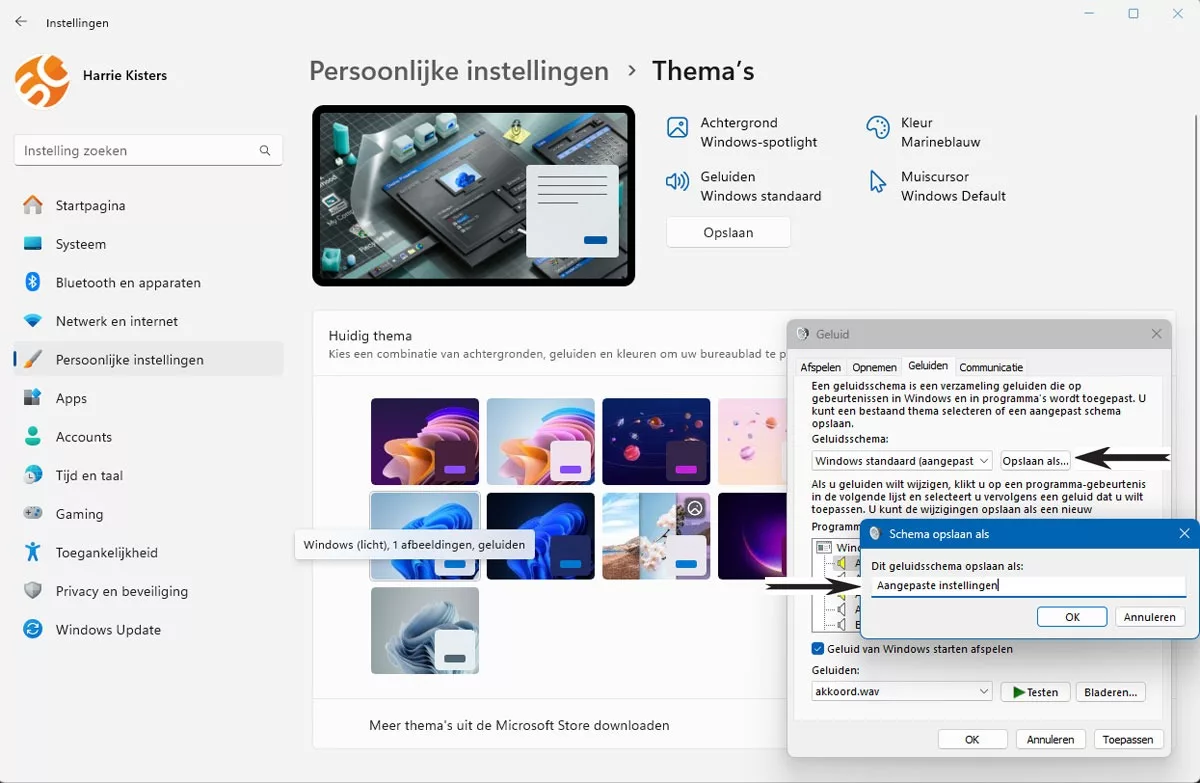The image size is (1200, 783).
Task: Go back with the arrow beside Instellingen
Action: pos(21,21)
